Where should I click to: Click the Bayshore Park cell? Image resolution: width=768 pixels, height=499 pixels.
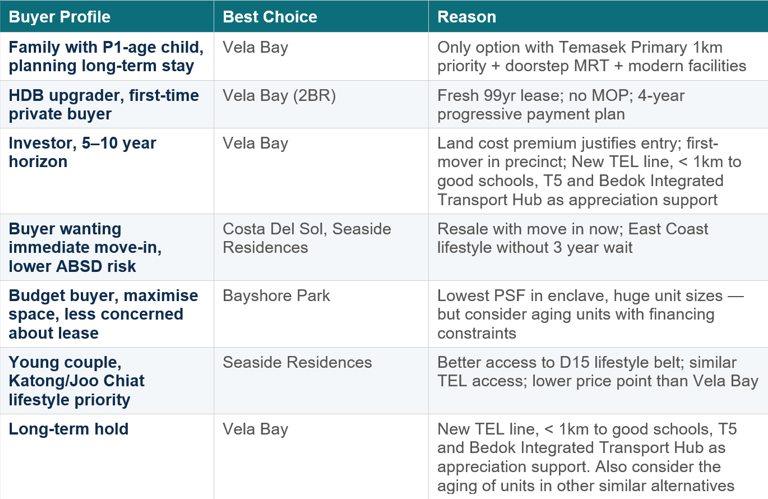tap(276, 296)
